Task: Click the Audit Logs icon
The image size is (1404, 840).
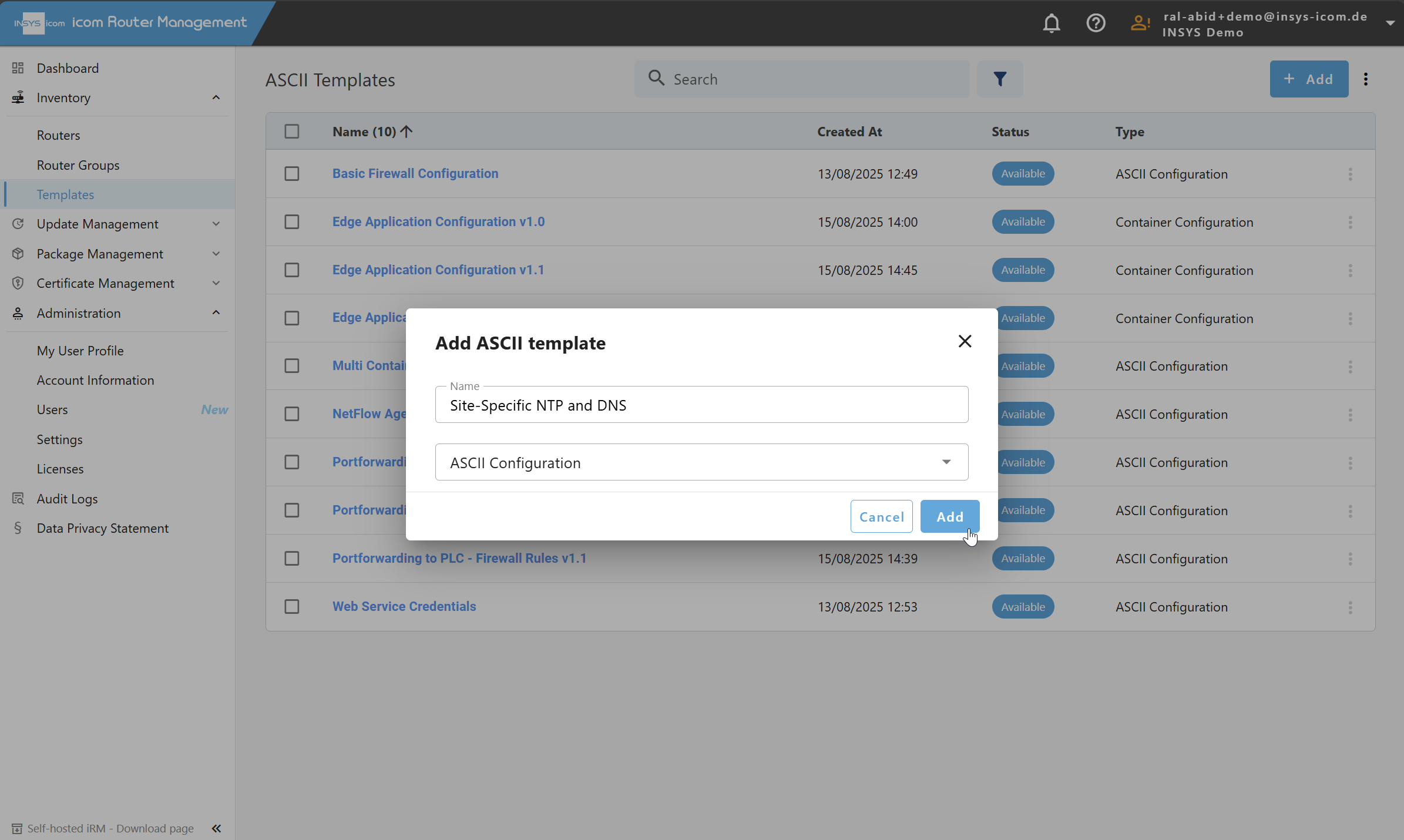Action: pos(18,499)
